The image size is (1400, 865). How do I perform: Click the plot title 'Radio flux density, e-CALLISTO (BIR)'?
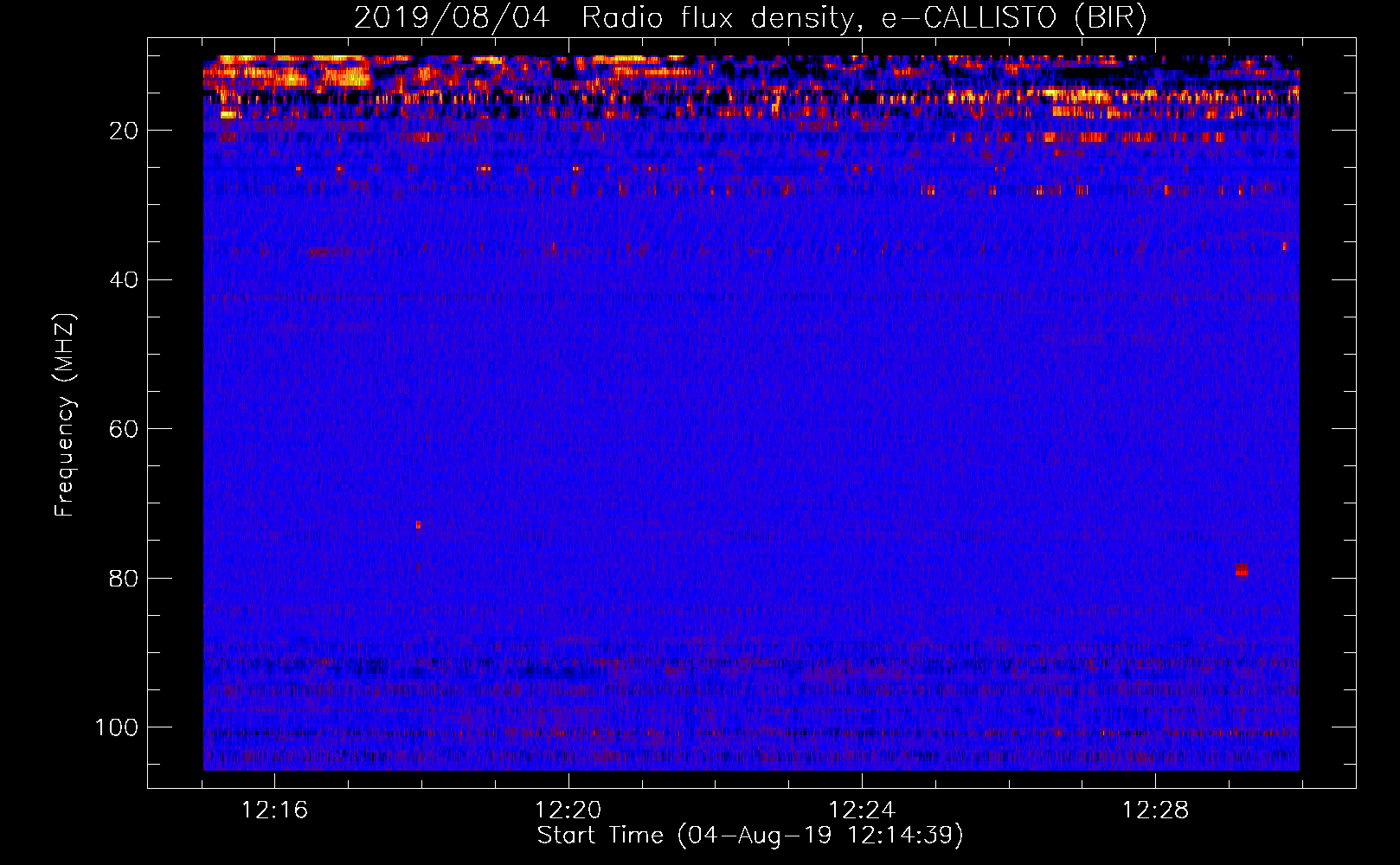pyautogui.click(x=864, y=18)
